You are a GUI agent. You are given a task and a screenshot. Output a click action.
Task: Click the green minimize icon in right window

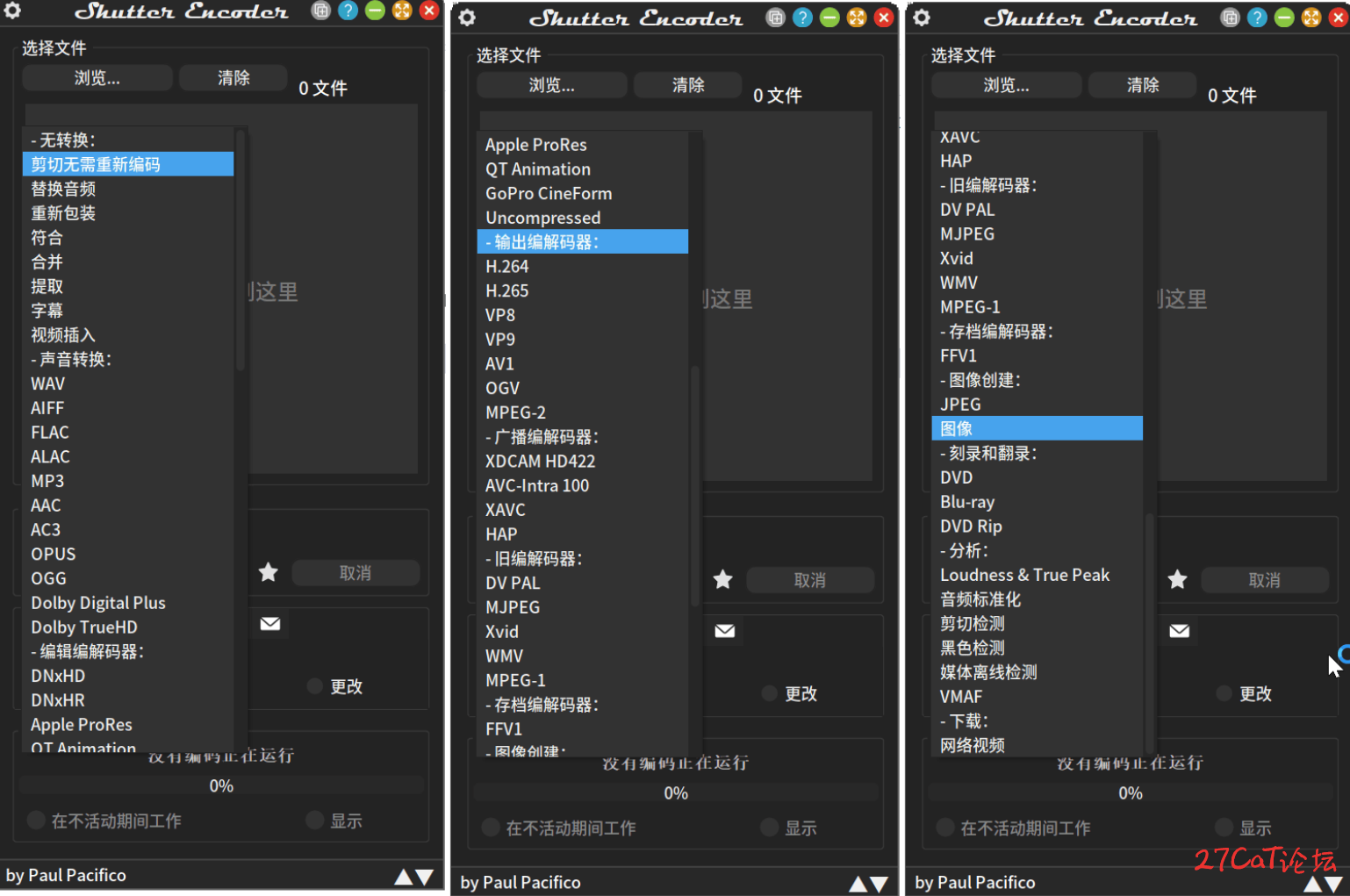1284,18
